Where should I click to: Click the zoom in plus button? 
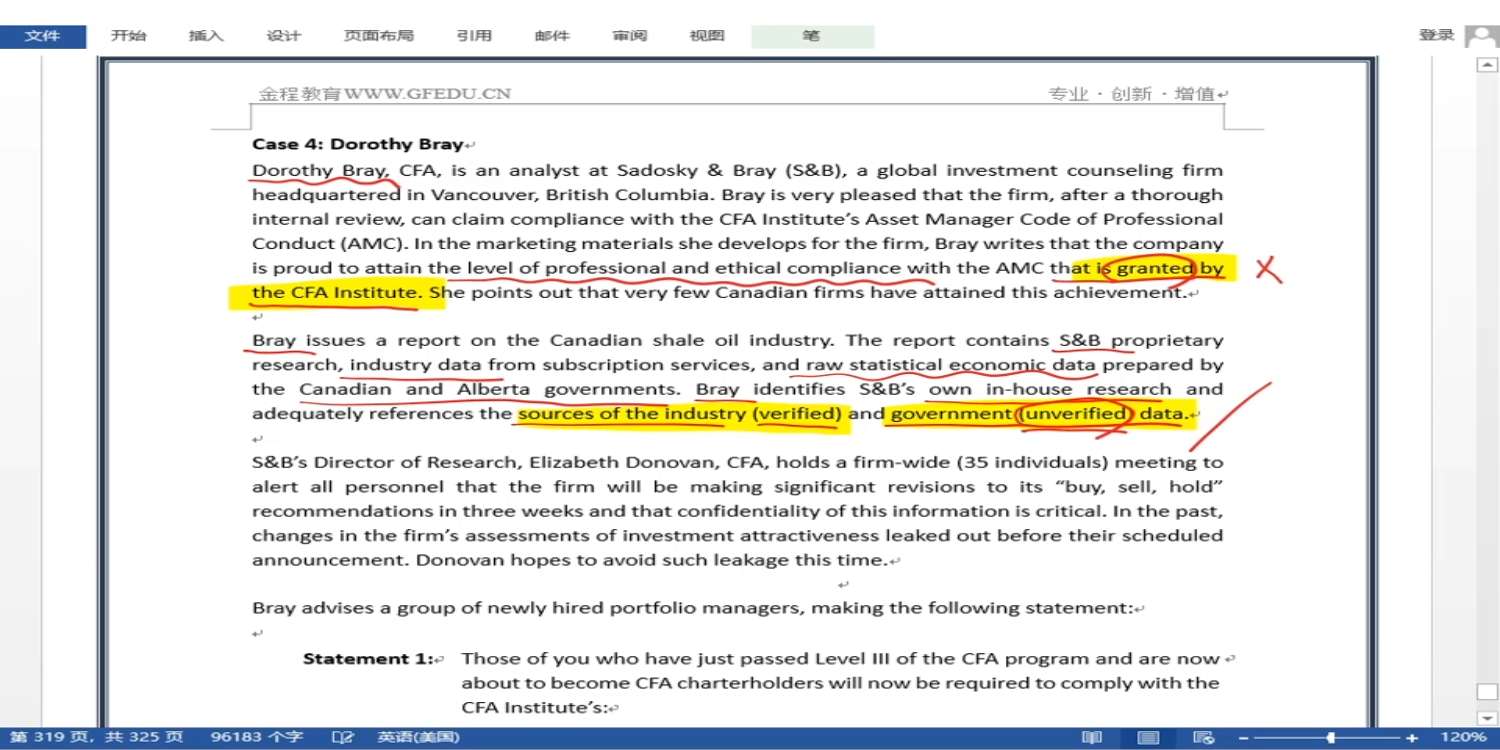click(1412, 738)
